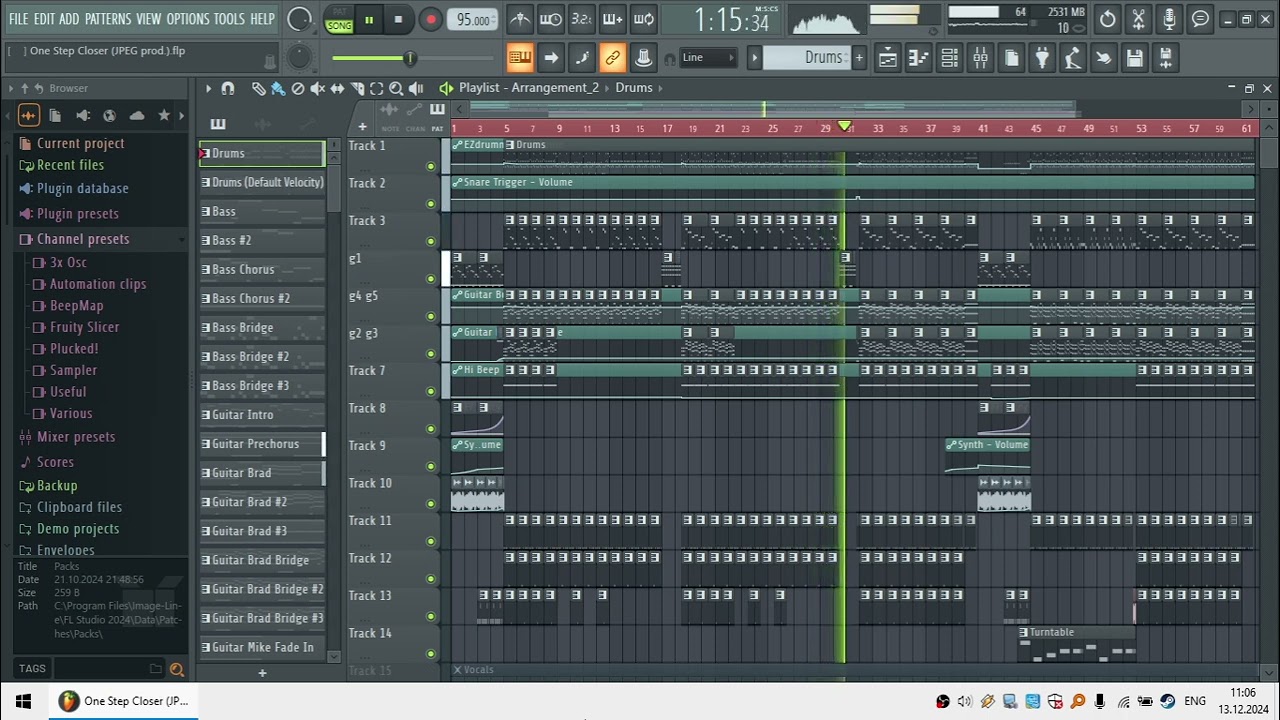
Task: Open the Mixer icon
Action: point(980,58)
